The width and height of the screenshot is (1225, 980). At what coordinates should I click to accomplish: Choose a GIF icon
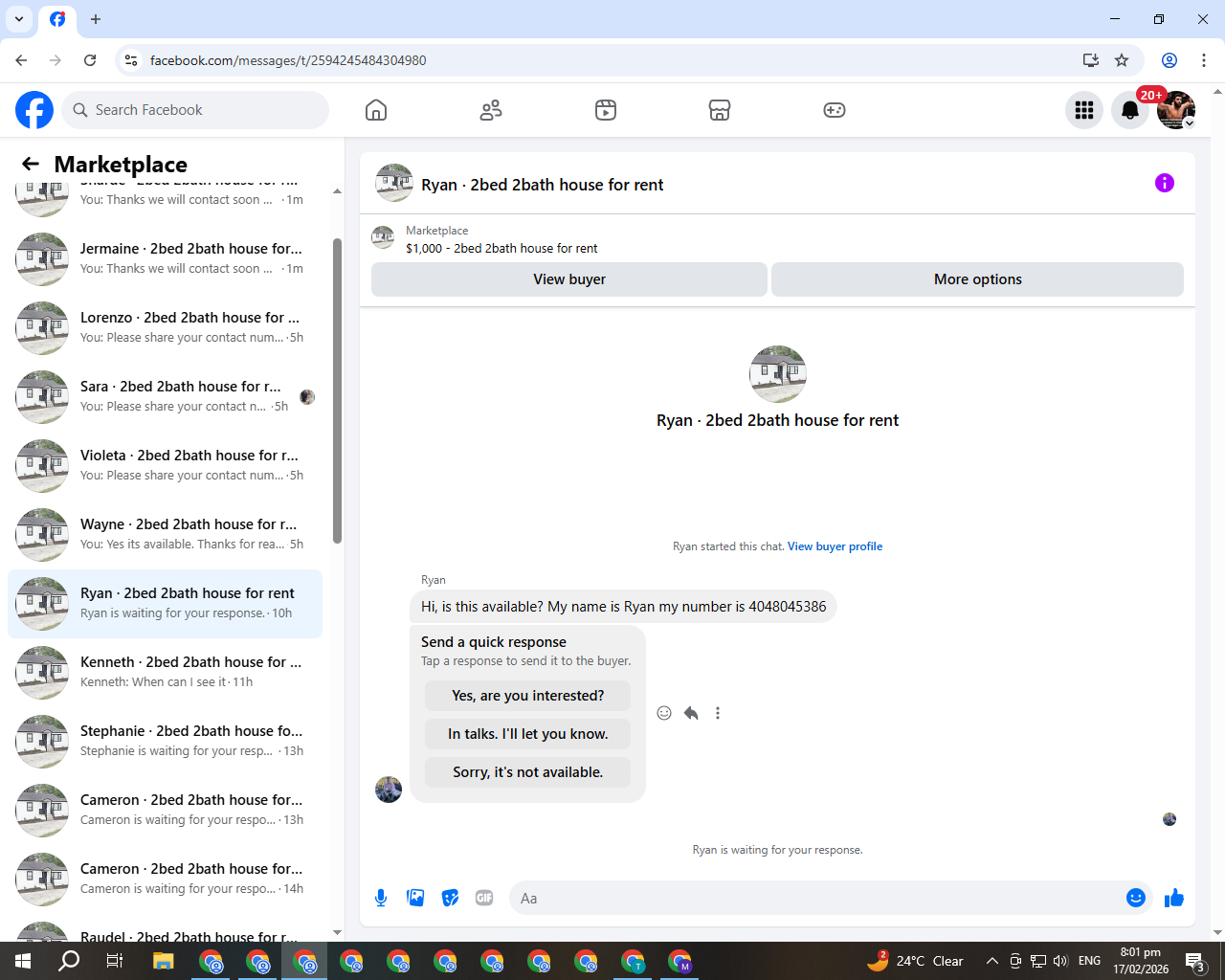[484, 898]
